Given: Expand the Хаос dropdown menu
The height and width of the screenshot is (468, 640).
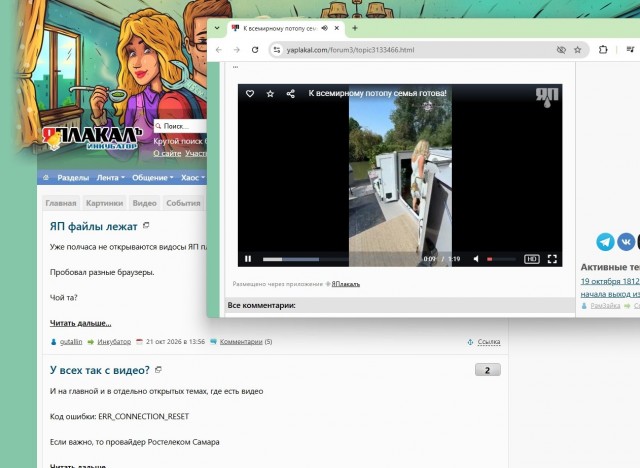Looking at the screenshot, I should [x=193, y=178].
